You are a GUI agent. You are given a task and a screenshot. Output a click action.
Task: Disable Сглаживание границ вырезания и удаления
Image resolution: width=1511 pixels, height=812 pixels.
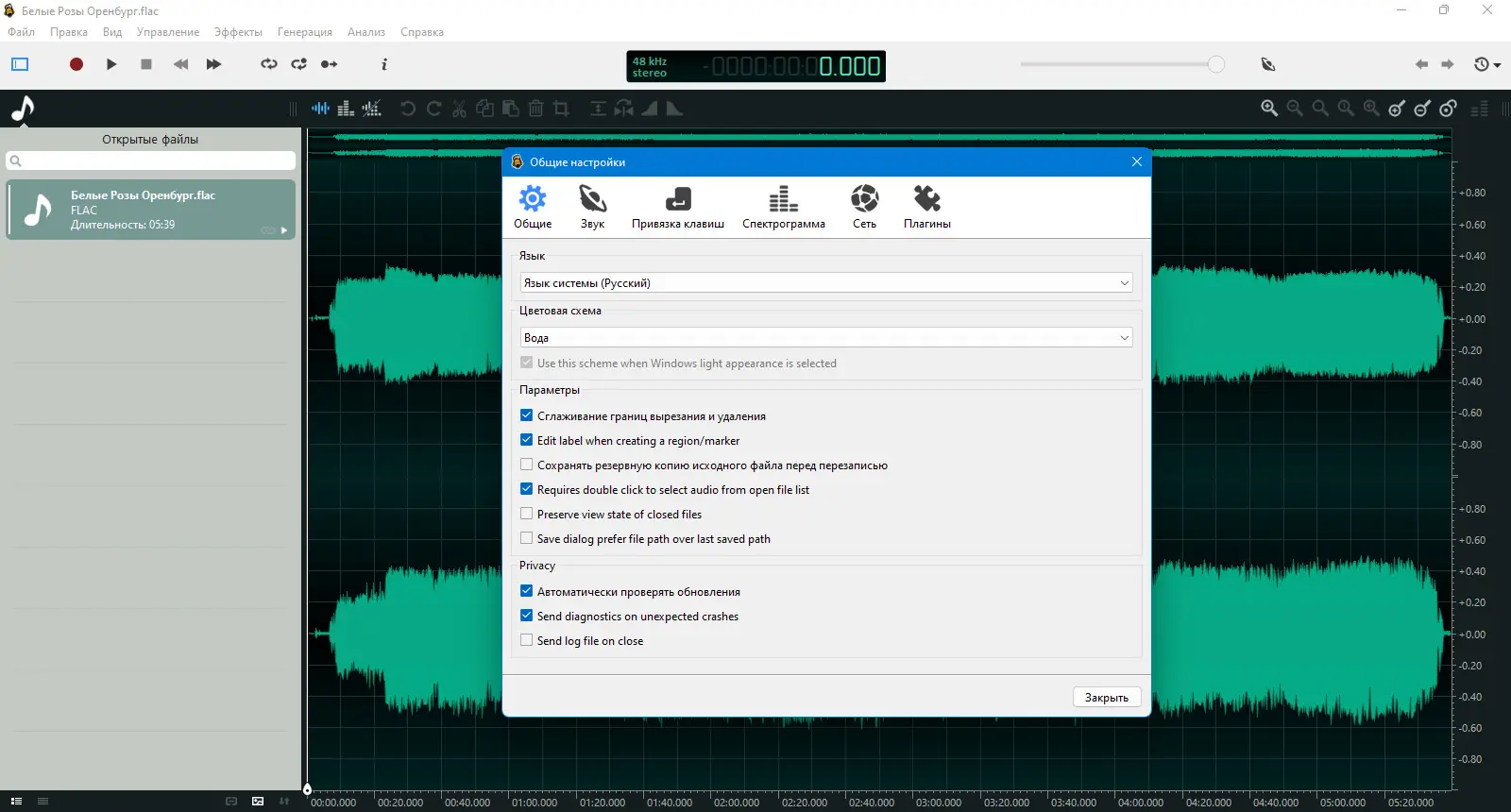pos(527,415)
